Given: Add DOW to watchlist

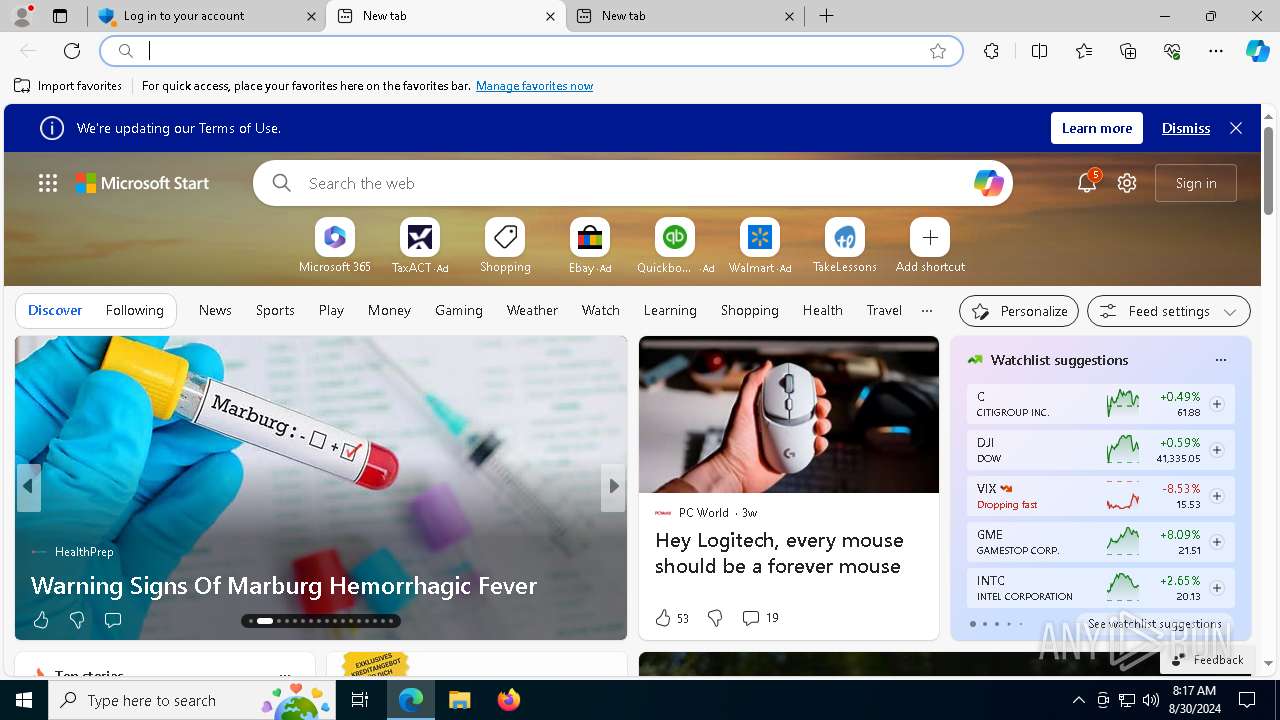Looking at the screenshot, I should [1217, 450].
